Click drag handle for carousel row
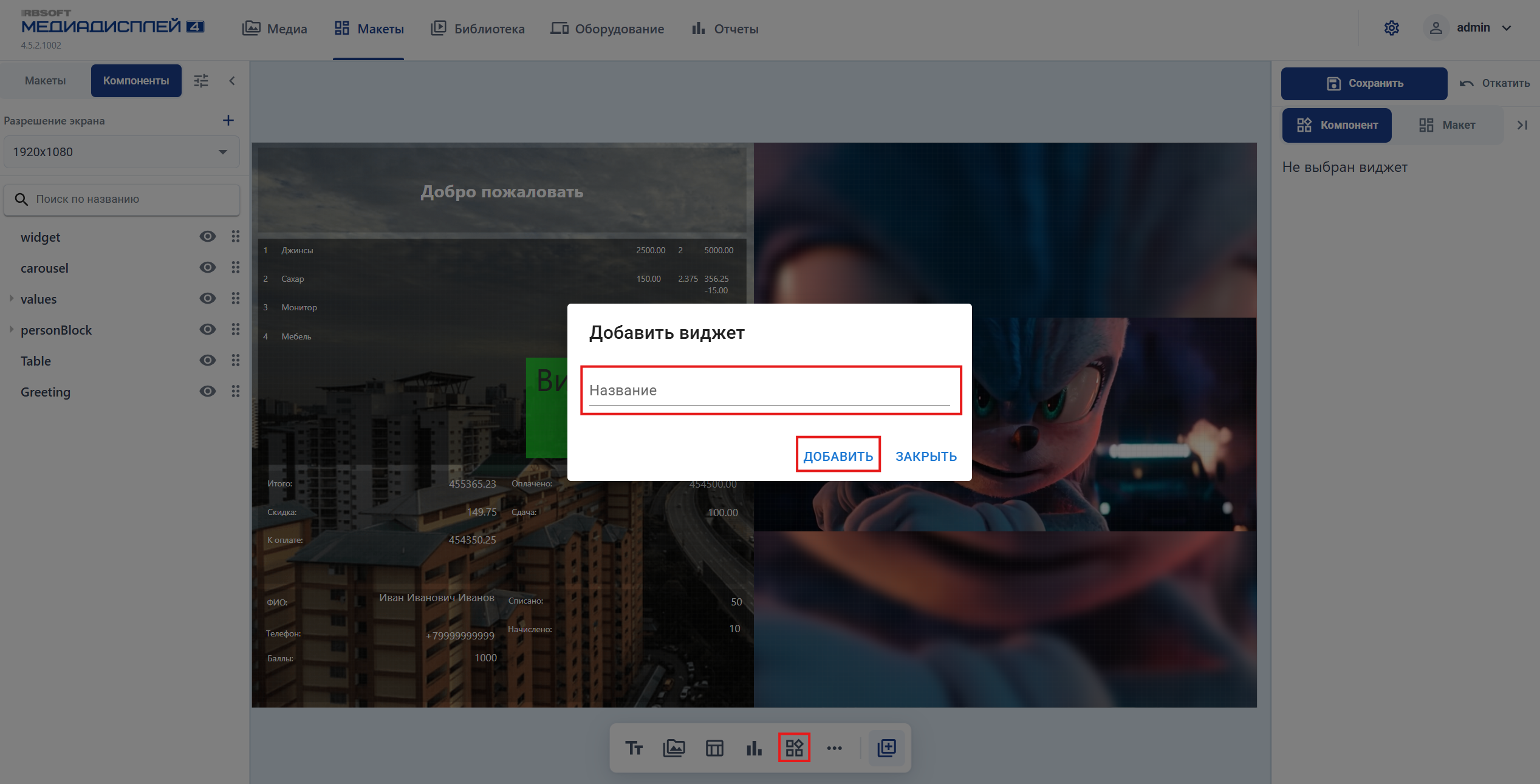The height and width of the screenshot is (784, 1540). 236,268
